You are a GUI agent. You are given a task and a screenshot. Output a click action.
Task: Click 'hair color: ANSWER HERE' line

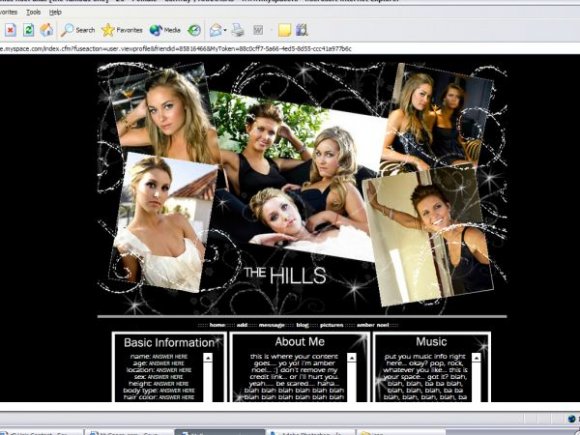159,397
